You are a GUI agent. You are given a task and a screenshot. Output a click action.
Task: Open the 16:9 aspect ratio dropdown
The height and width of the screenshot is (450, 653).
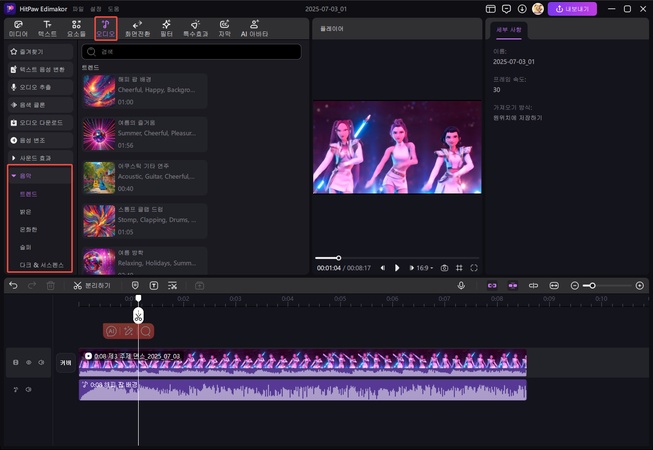pyautogui.click(x=425, y=268)
